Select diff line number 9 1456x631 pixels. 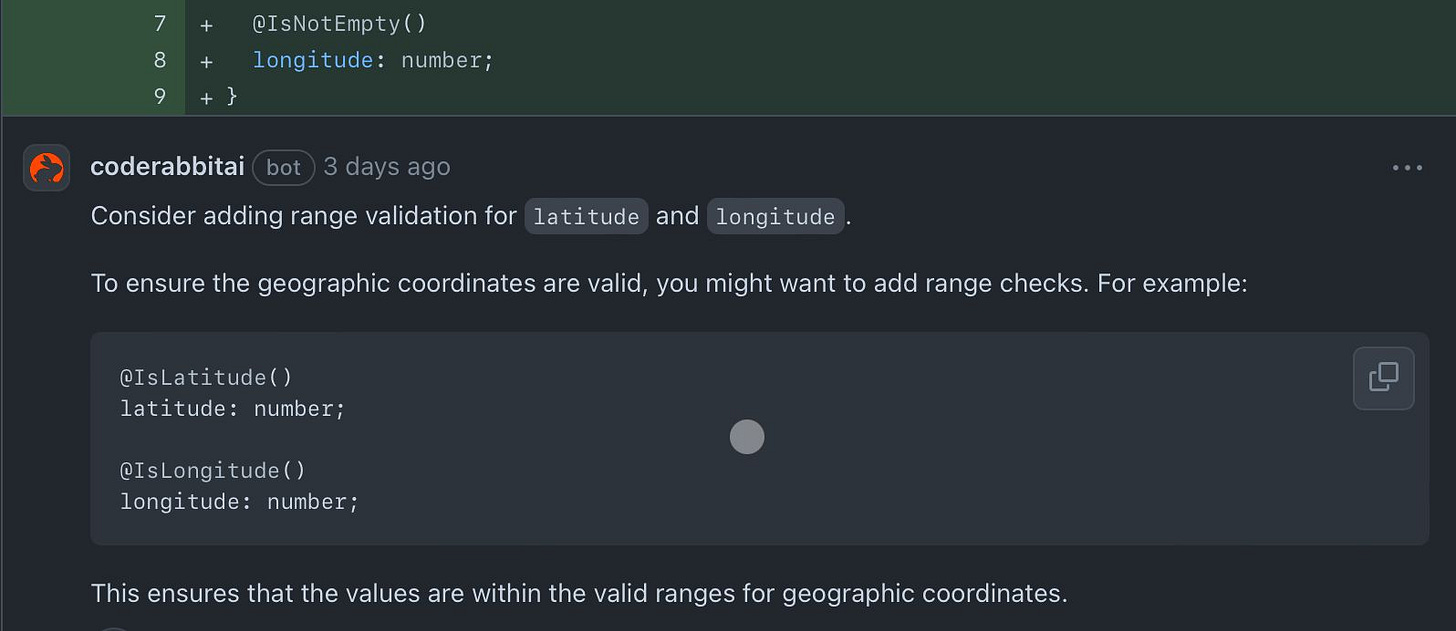[160, 97]
